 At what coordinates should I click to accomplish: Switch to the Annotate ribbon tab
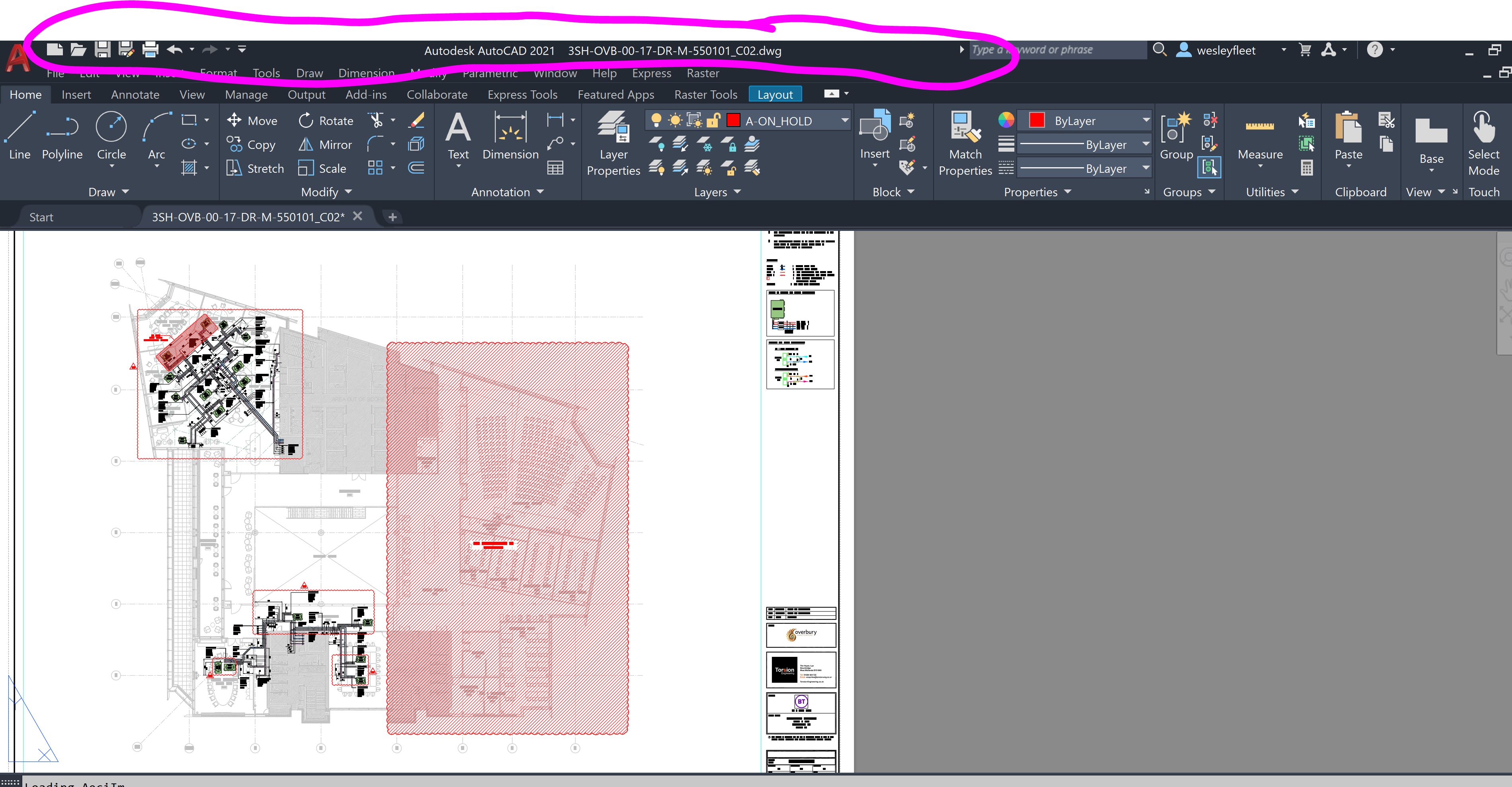tap(135, 94)
